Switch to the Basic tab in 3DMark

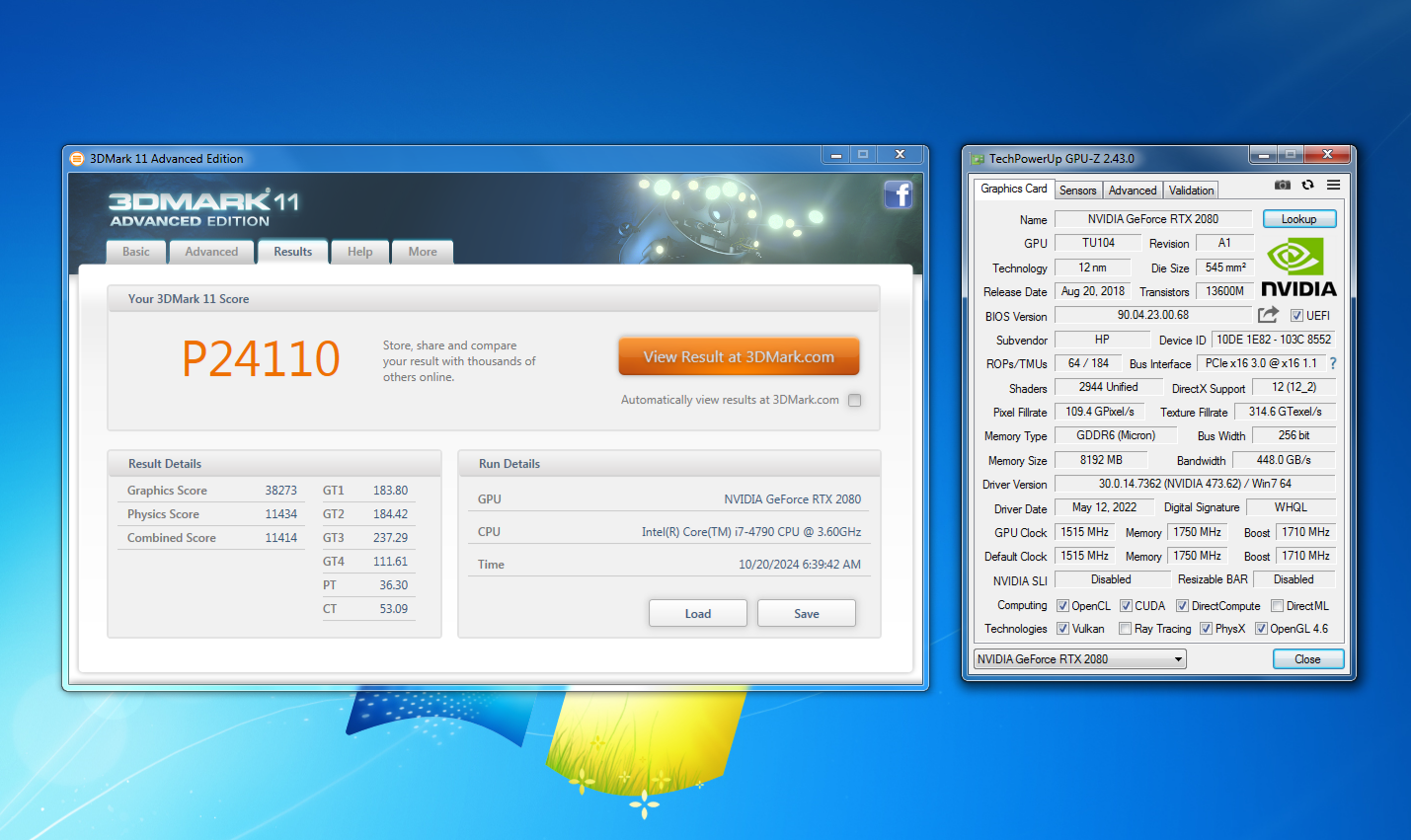click(x=136, y=252)
